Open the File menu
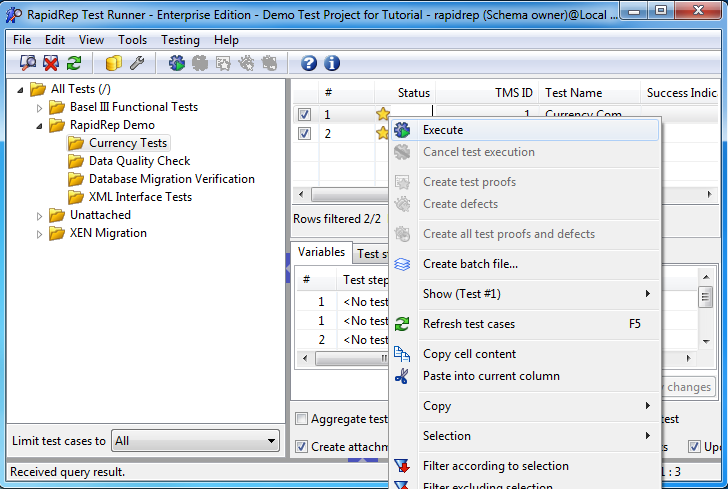The width and height of the screenshot is (728, 489). 22,40
